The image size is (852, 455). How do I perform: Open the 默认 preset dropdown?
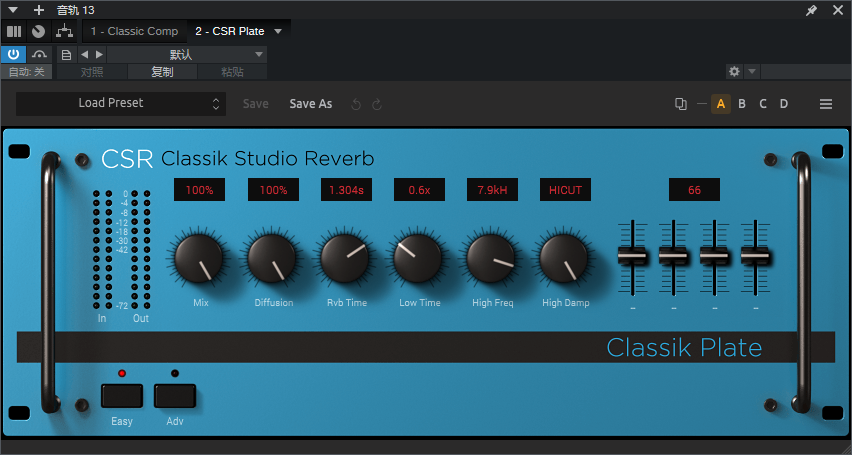tap(186, 54)
